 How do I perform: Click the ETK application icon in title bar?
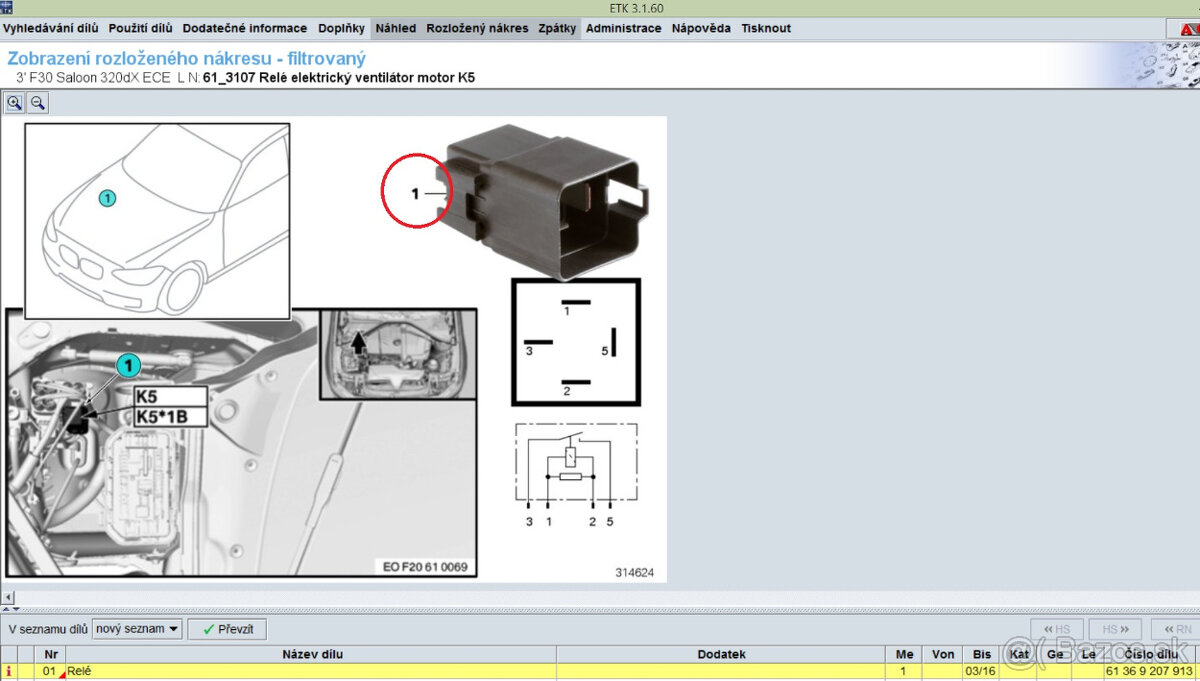point(8,9)
